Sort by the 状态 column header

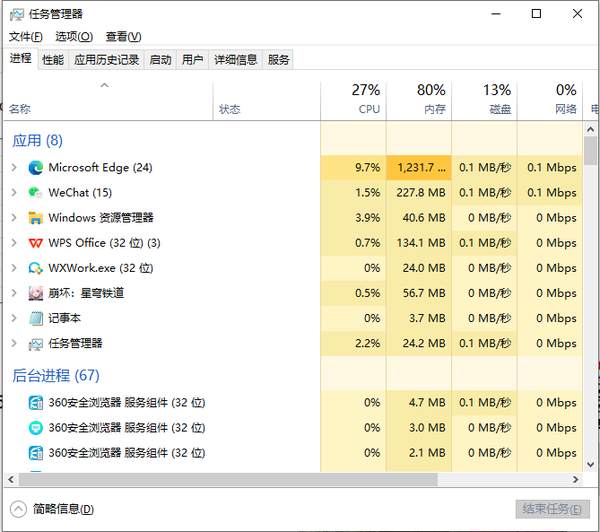(267, 101)
